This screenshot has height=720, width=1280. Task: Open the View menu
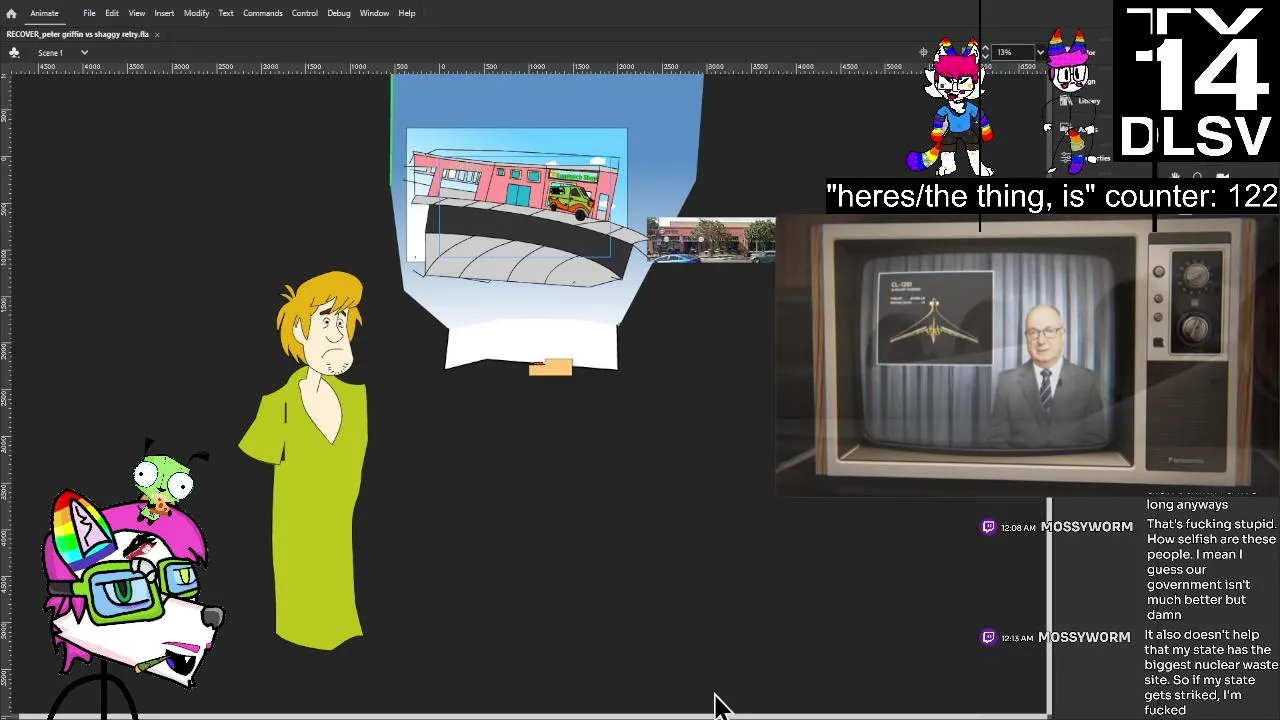click(136, 13)
